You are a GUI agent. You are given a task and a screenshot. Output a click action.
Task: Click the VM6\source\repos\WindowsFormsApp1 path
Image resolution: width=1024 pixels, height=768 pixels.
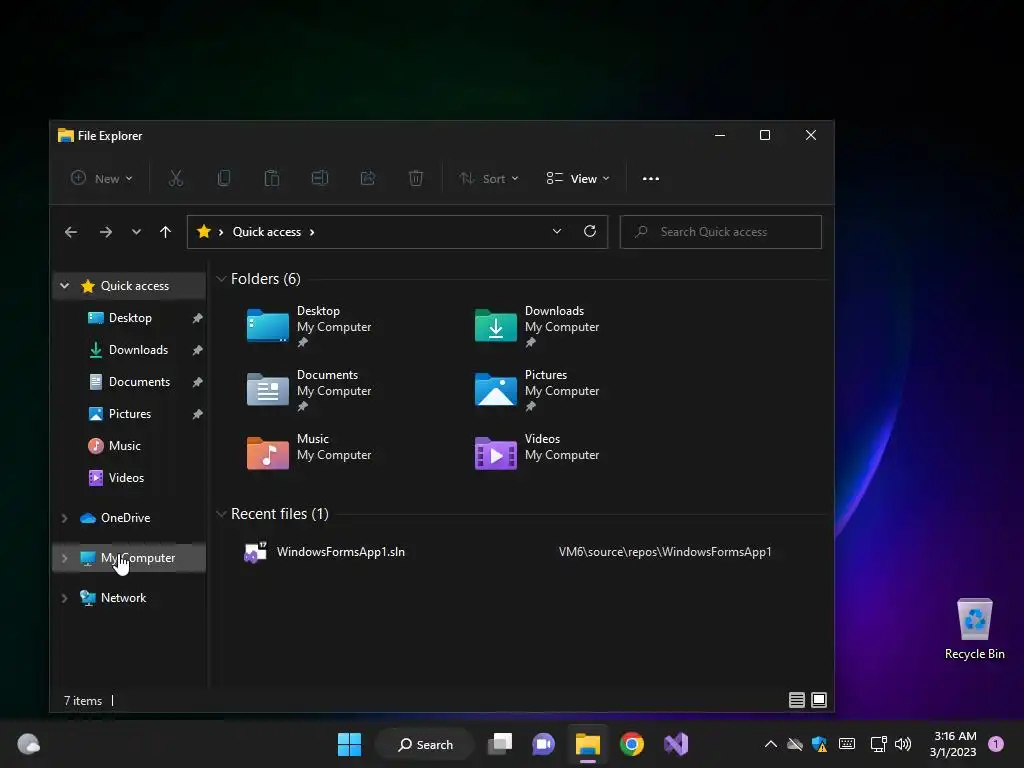click(665, 552)
